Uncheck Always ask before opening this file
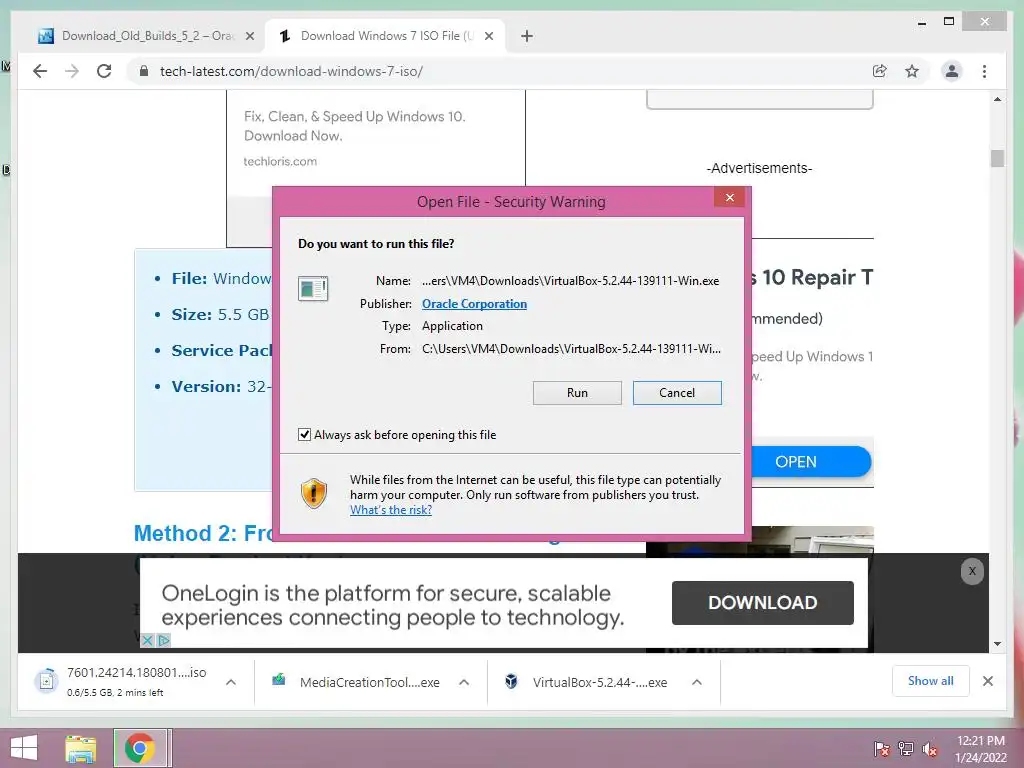The image size is (1024, 768). (x=304, y=435)
